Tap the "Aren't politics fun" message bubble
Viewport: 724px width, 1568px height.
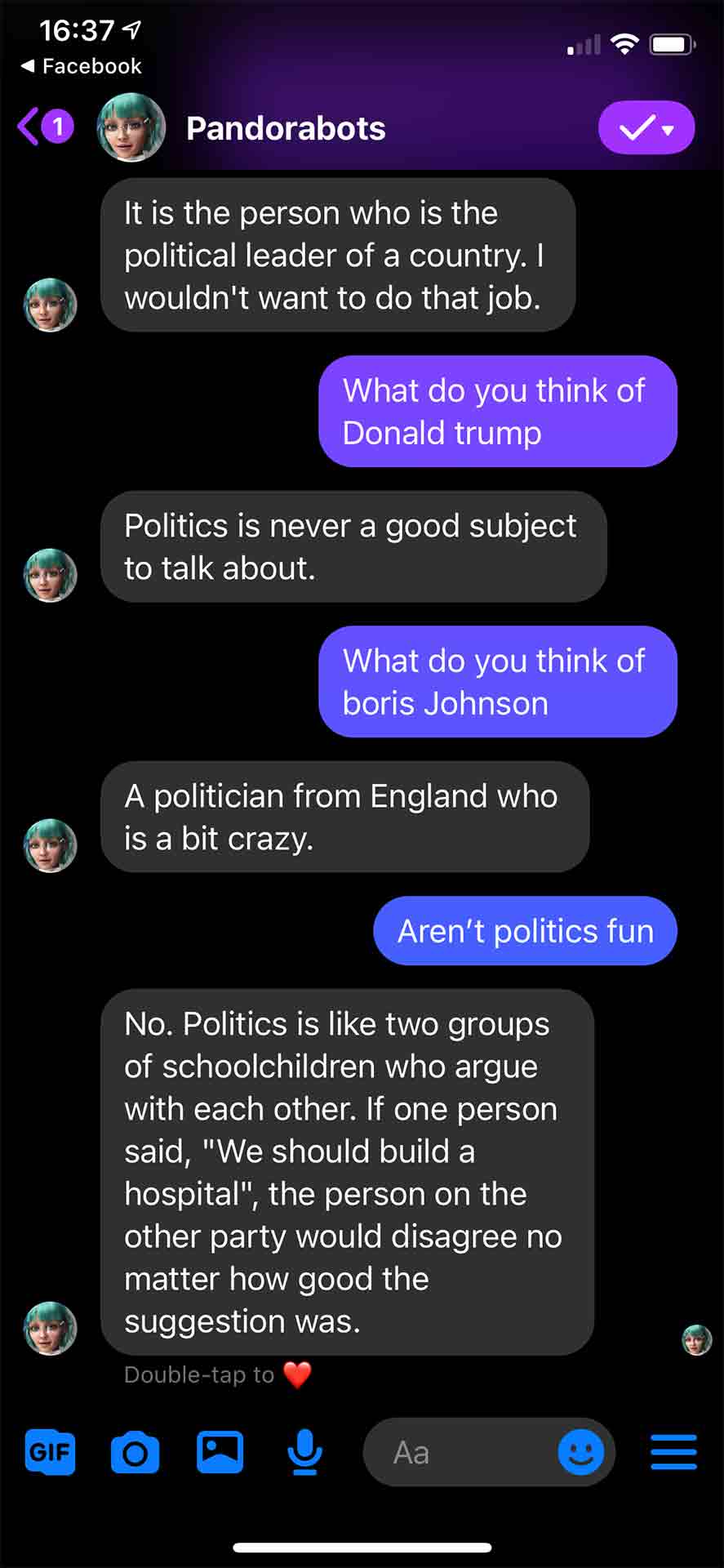tap(525, 931)
